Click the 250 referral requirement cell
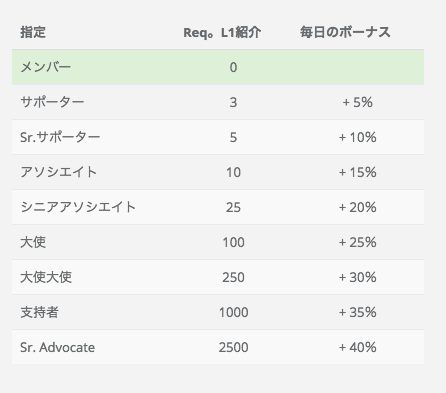 pyautogui.click(x=233, y=277)
